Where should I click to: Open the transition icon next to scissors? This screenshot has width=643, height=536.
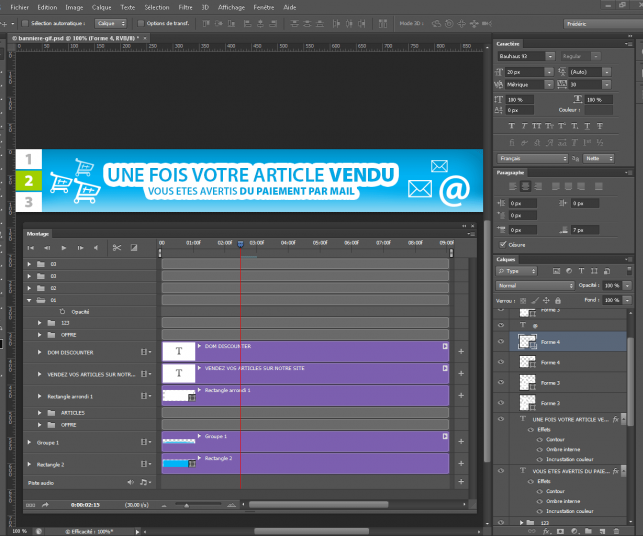(134, 248)
